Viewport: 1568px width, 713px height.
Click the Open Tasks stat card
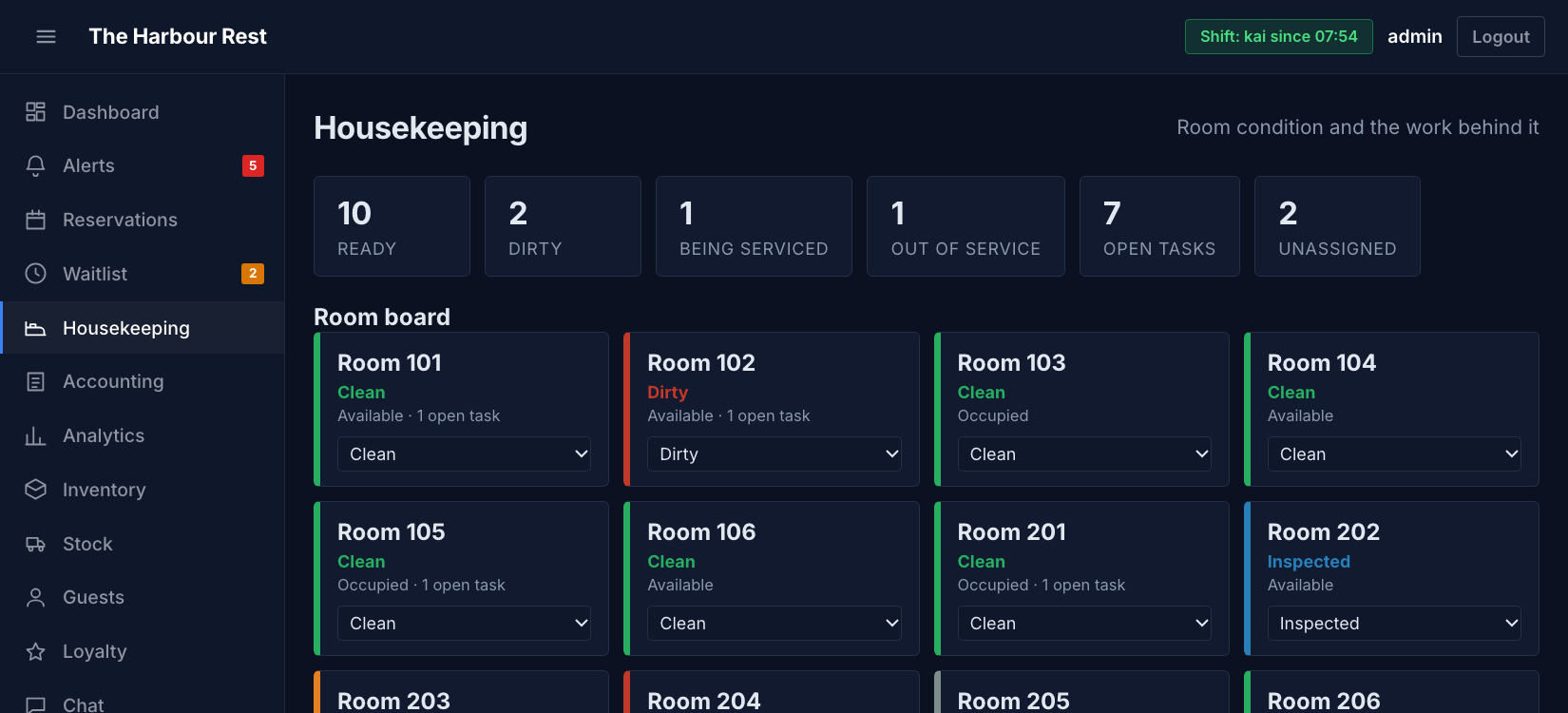(1159, 226)
